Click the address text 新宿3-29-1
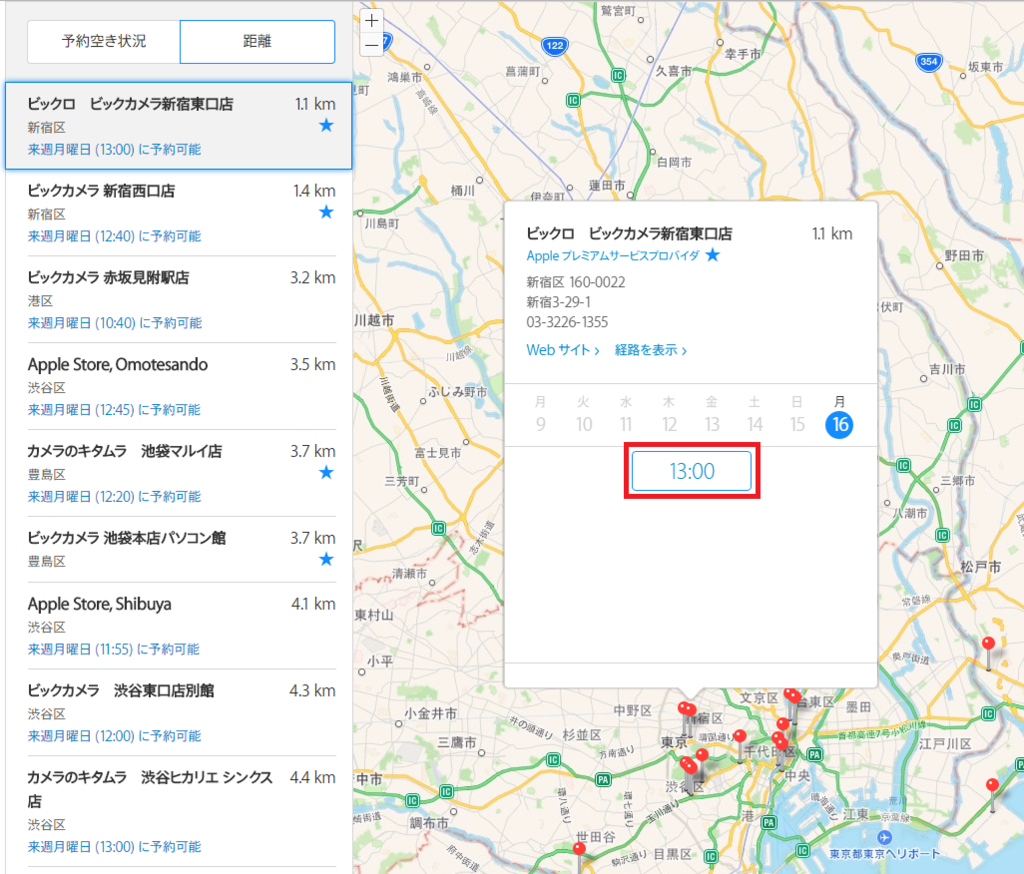This screenshot has height=874, width=1024. [558, 302]
